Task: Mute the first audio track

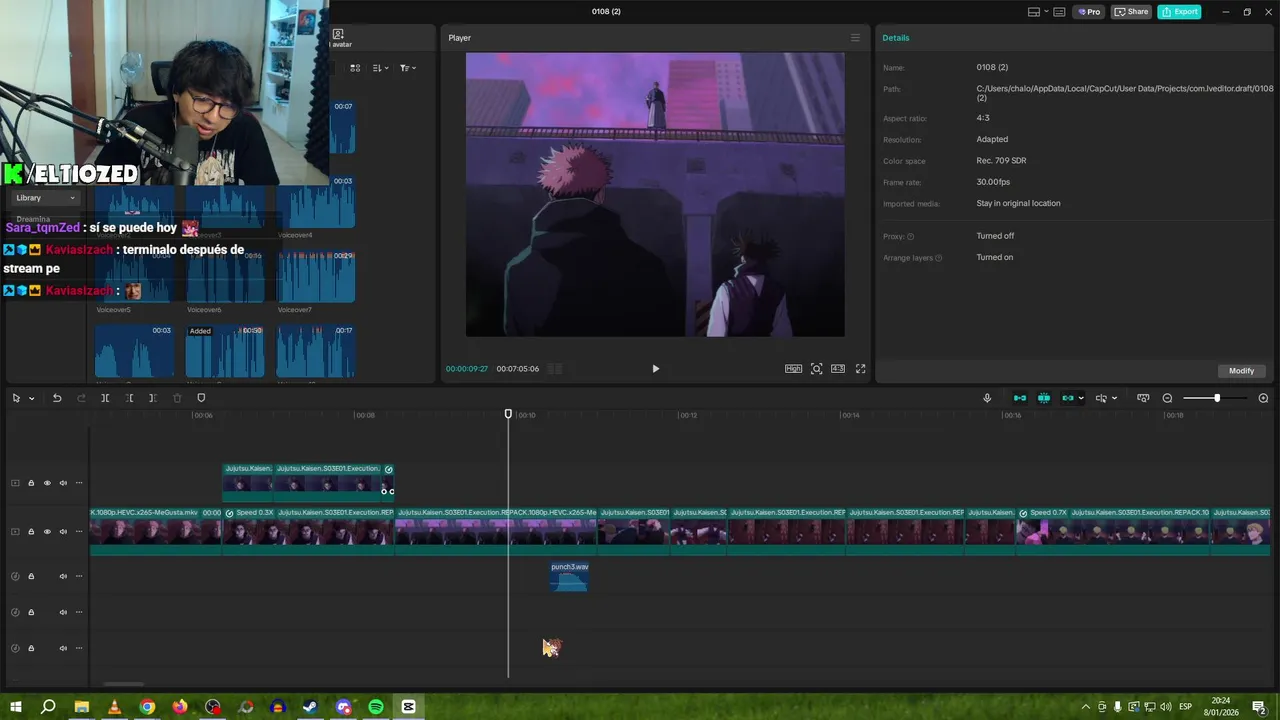Action: [63, 576]
